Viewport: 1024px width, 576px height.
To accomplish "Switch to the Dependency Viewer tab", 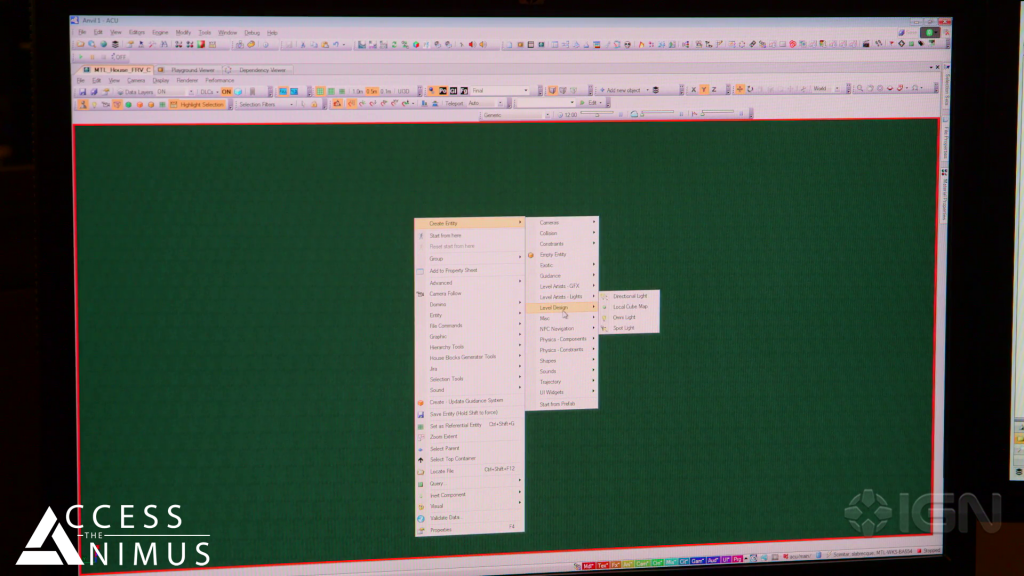I will coord(261,70).
